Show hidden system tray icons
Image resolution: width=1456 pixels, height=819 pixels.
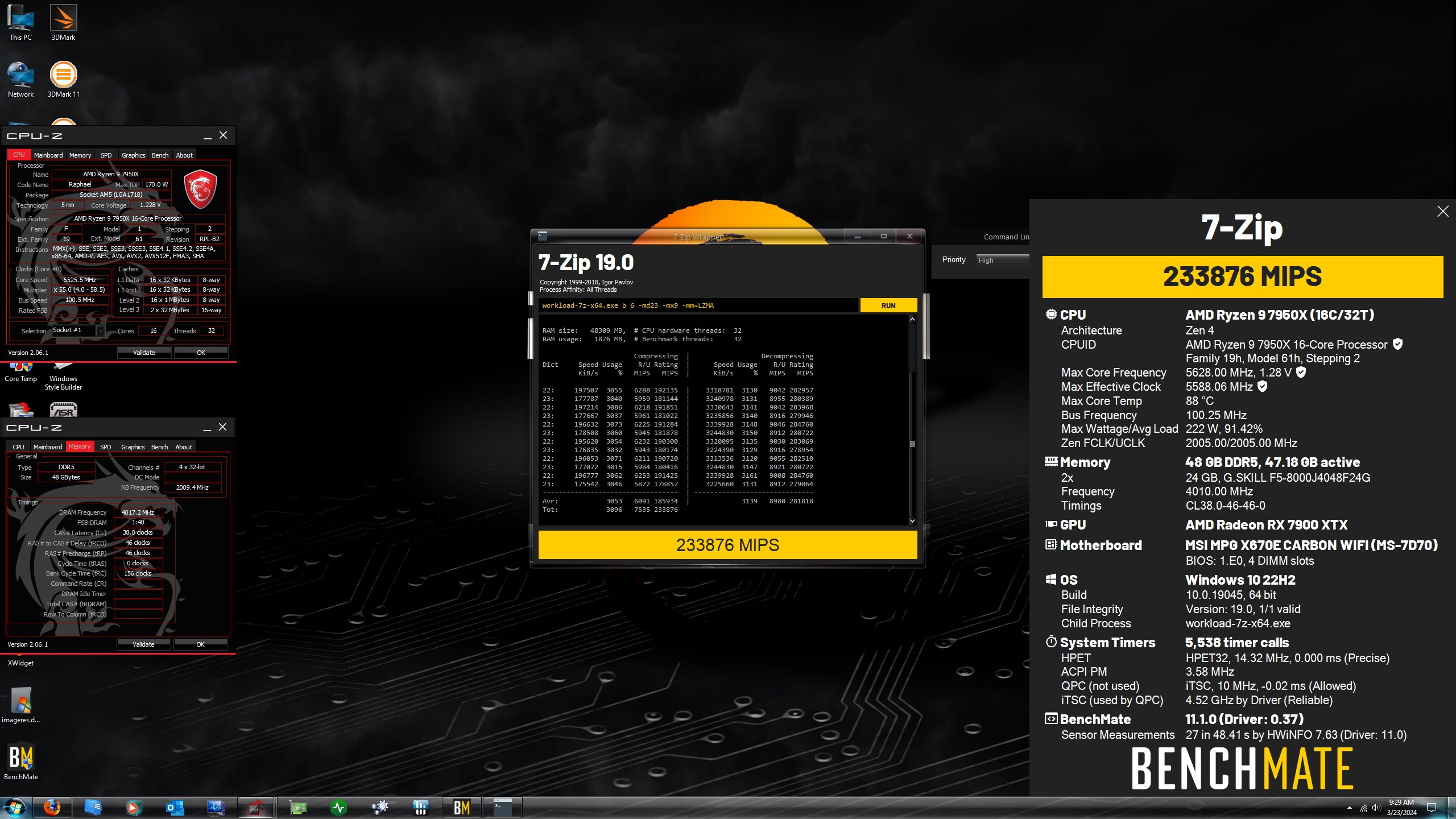coord(1350,808)
